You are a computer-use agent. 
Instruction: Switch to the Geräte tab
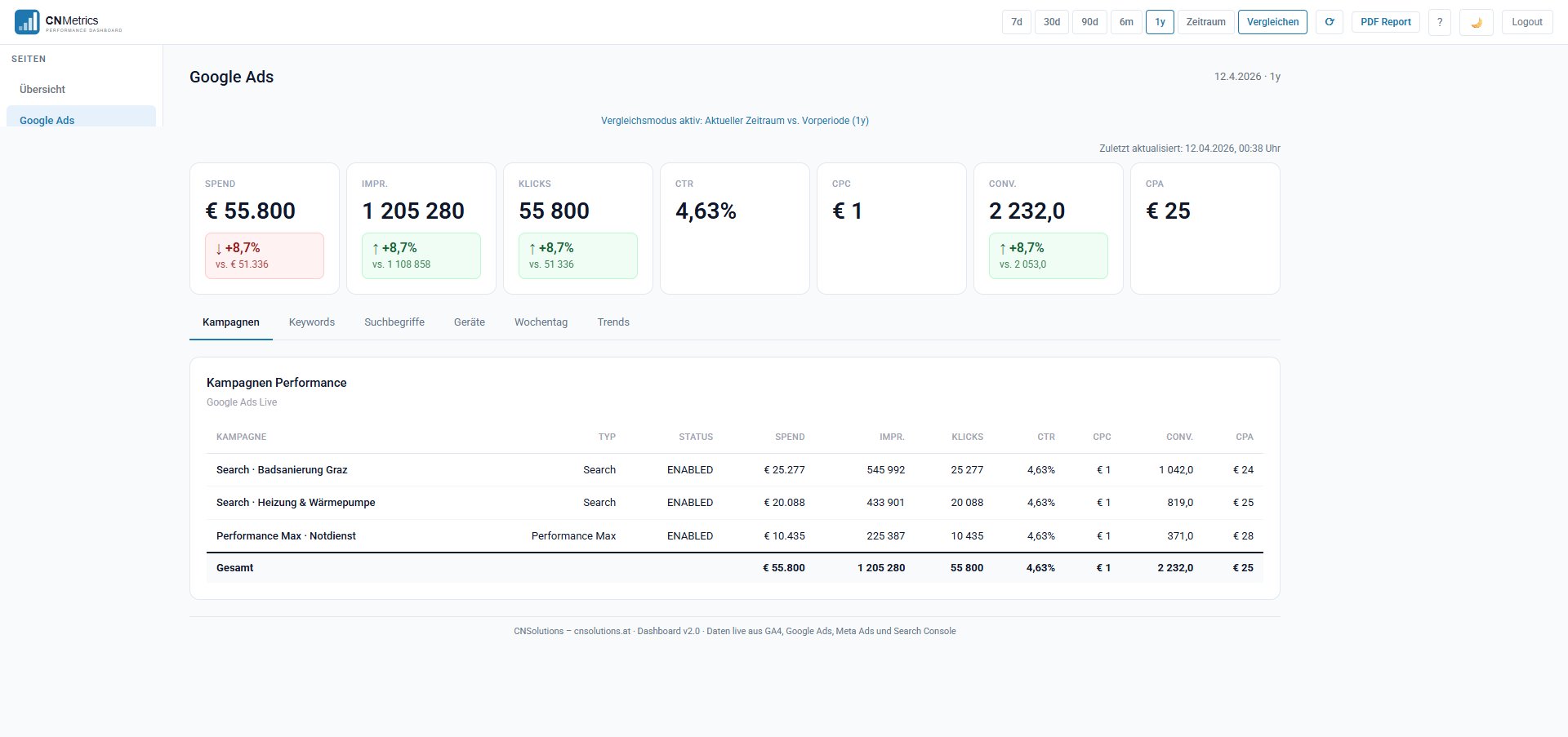pos(469,322)
